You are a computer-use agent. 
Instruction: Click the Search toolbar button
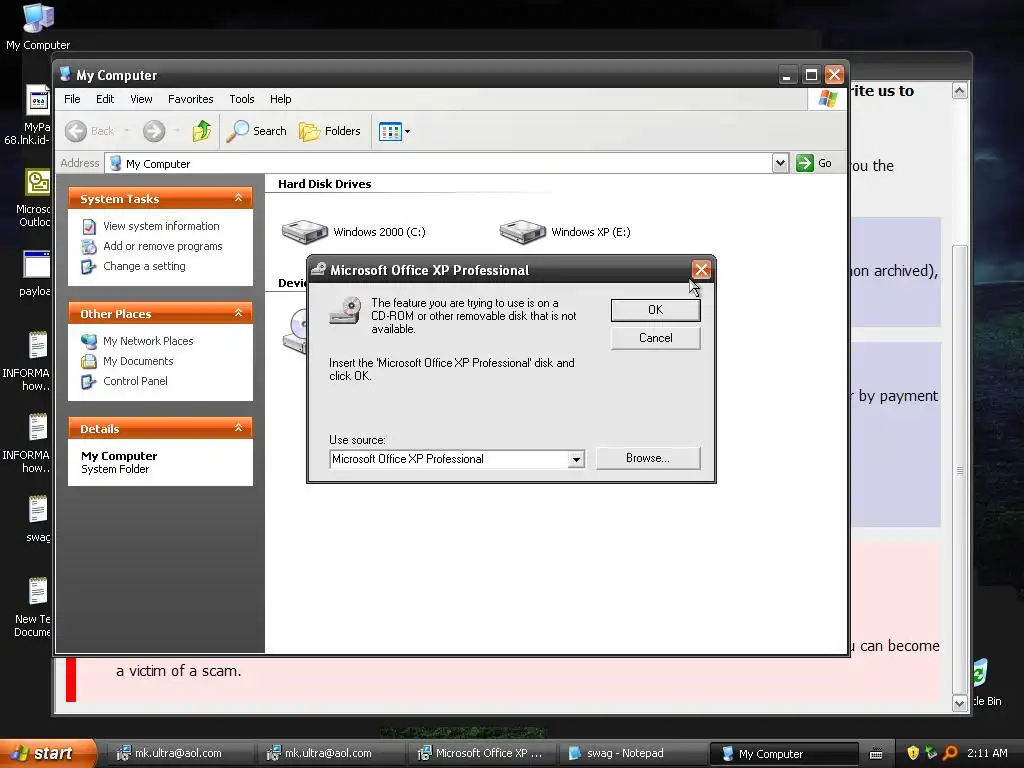[x=257, y=131]
